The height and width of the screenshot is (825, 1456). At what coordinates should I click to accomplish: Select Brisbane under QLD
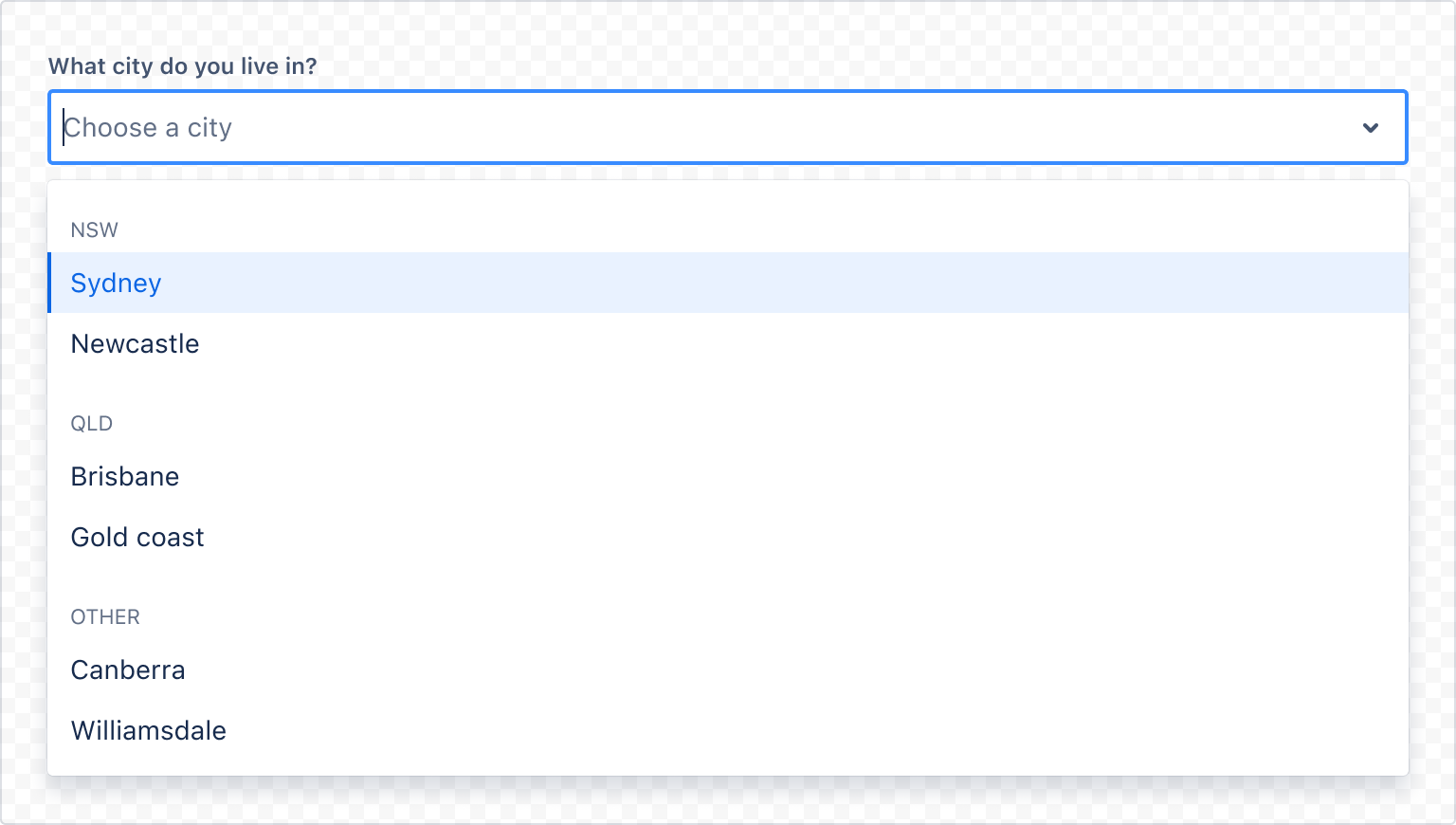pyautogui.click(x=124, y=477)
